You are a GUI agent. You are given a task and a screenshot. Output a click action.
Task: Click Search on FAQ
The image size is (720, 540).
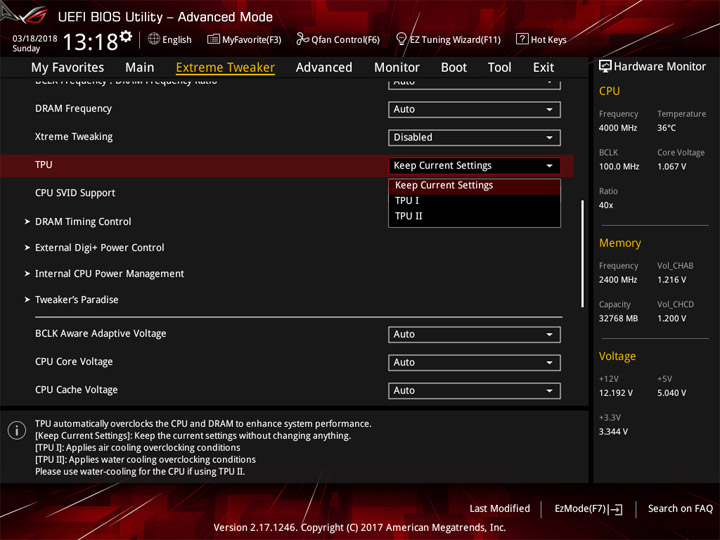(680, 509)
